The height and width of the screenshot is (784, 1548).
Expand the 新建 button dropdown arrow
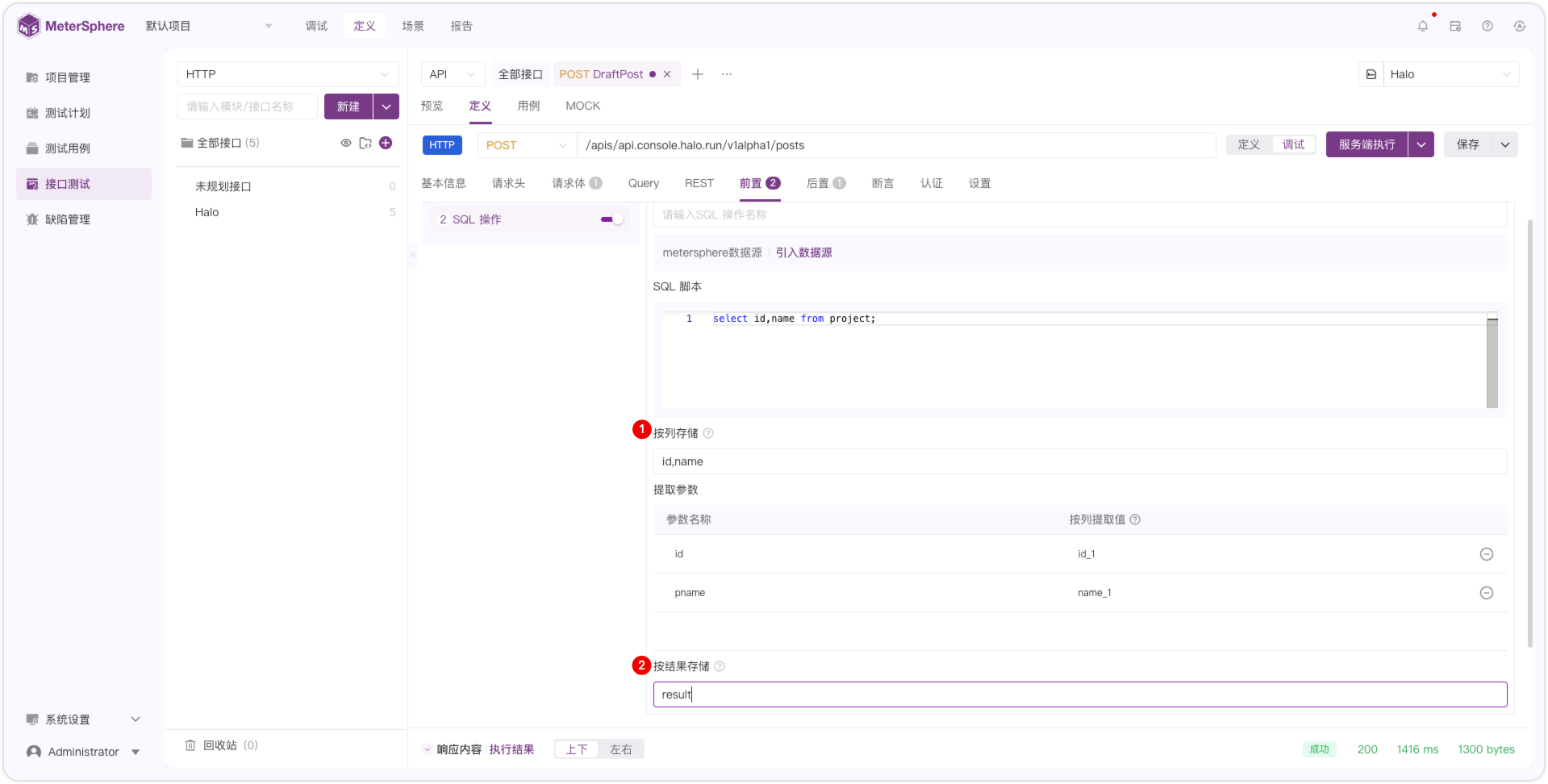point(386,106)
